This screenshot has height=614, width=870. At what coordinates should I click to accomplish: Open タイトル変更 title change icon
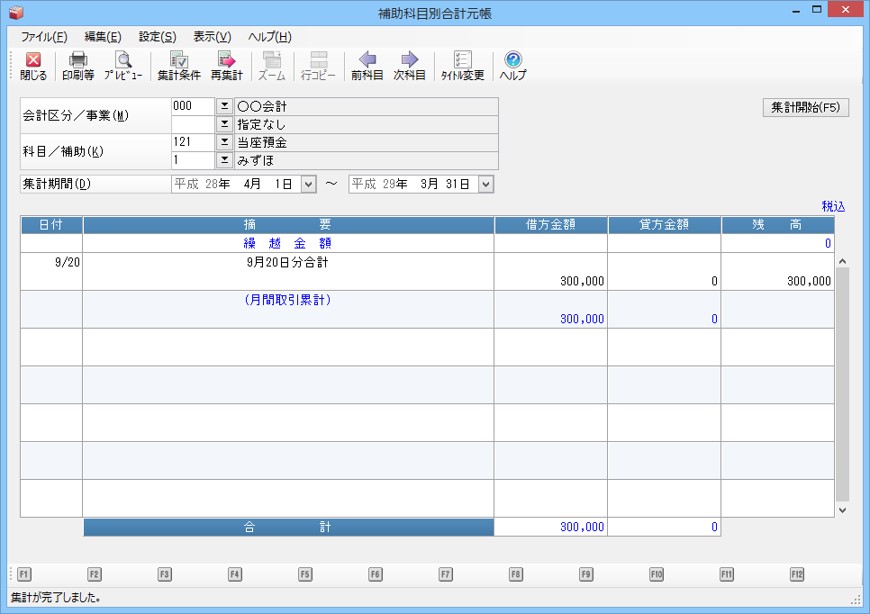(462, 66)
